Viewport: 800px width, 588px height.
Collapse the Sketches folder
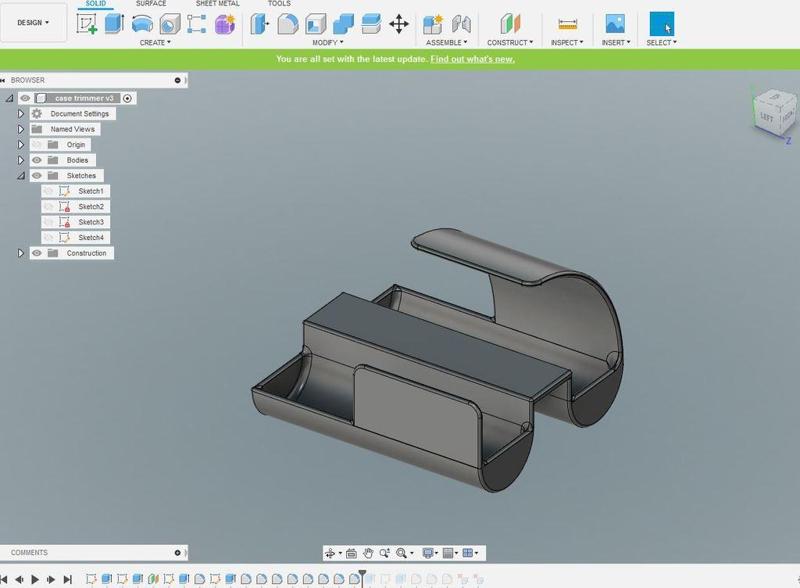pyautogui.click(x=21, y=176)
